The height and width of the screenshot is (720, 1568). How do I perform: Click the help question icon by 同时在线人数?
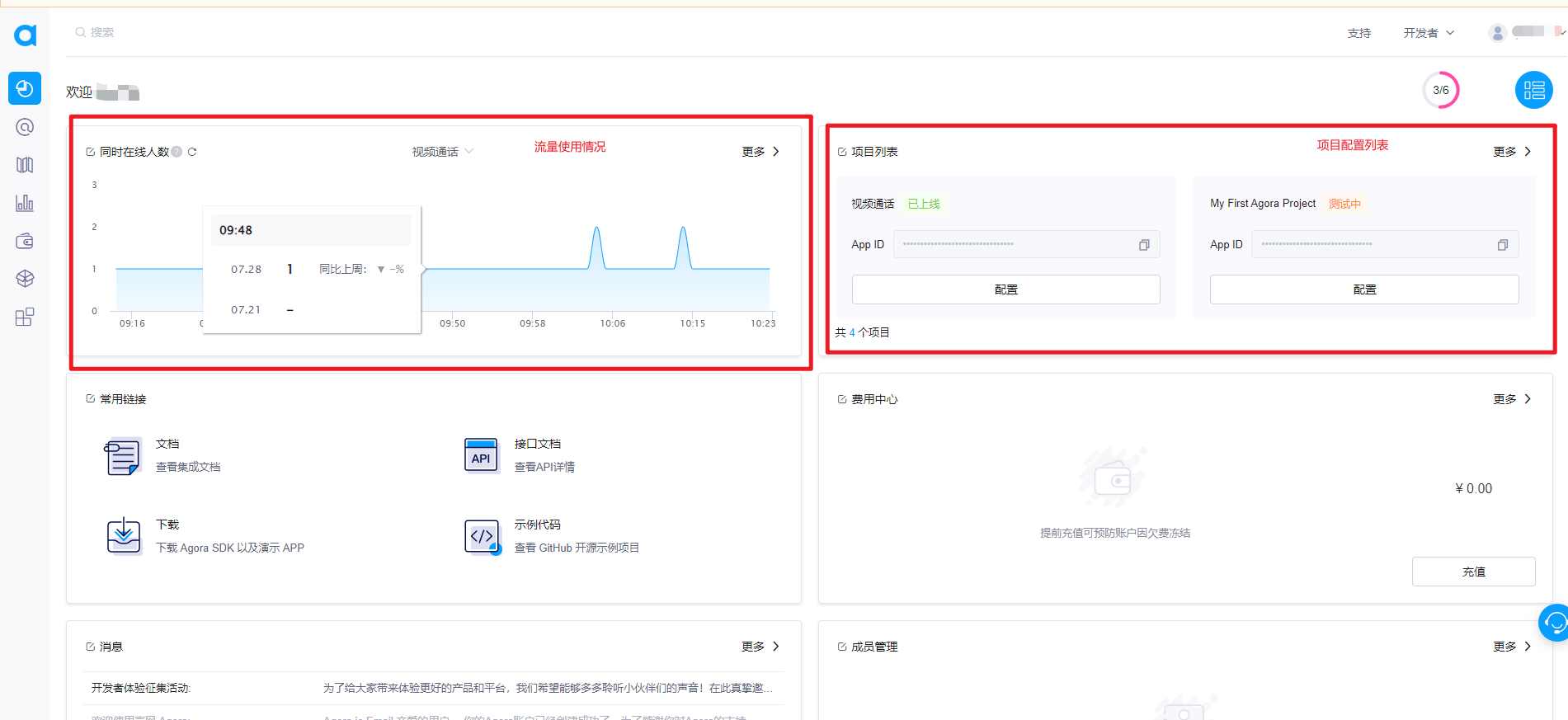tap(177, 152)
